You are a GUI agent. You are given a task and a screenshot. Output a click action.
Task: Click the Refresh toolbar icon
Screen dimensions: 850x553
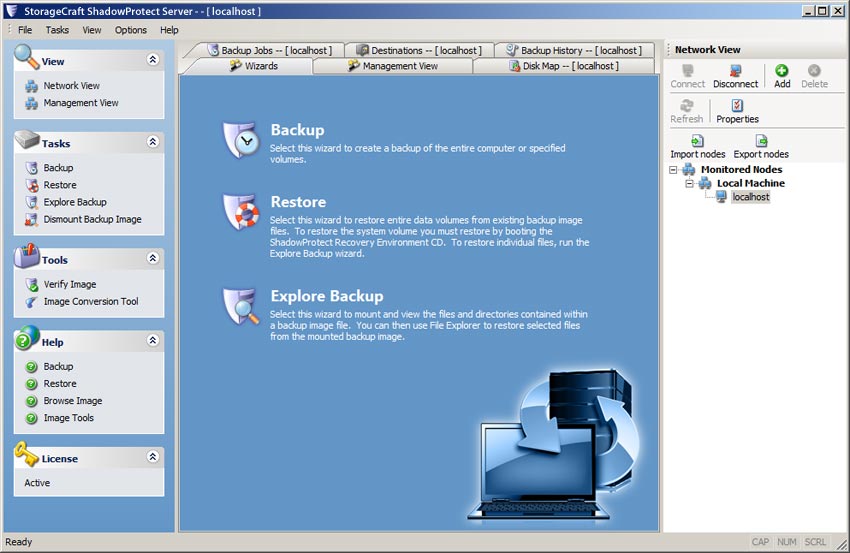click(x=686, y=105)
